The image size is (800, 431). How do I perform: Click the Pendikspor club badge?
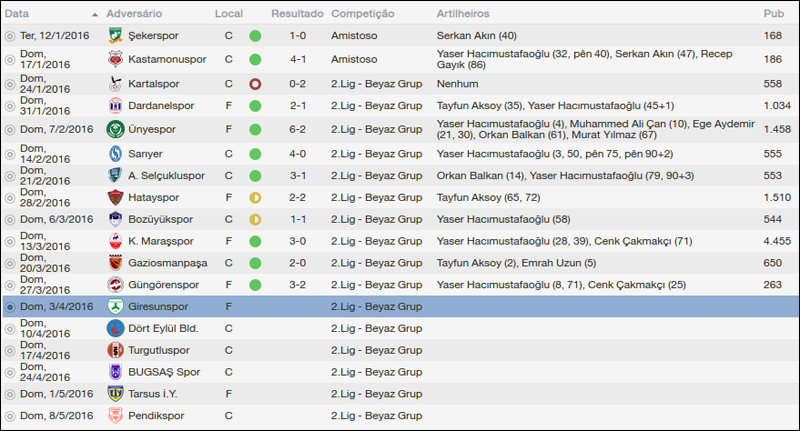pos(114,415)
